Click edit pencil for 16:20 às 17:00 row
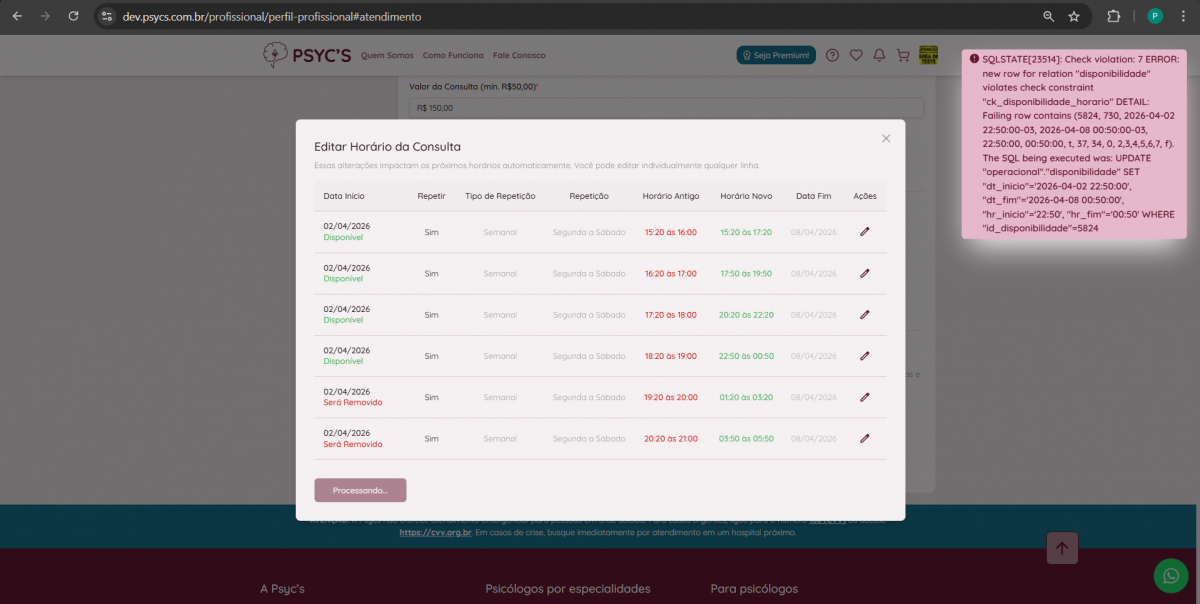This screenshot has width=1200, height=604. click(x=864, y=273)
